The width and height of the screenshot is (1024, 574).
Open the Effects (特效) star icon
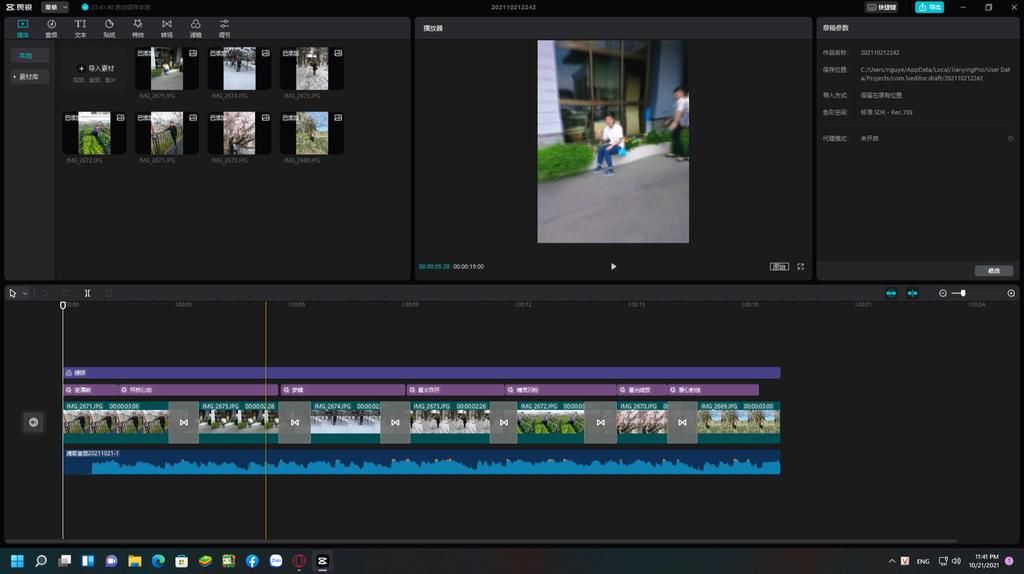[x=138, y=27]
